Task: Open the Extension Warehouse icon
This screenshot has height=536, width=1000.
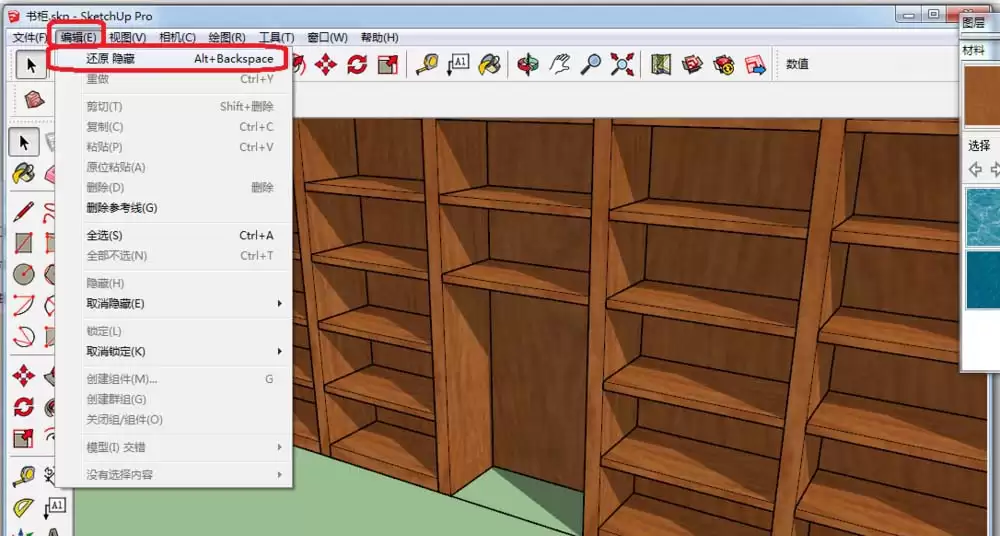Action: click(723, 64)
